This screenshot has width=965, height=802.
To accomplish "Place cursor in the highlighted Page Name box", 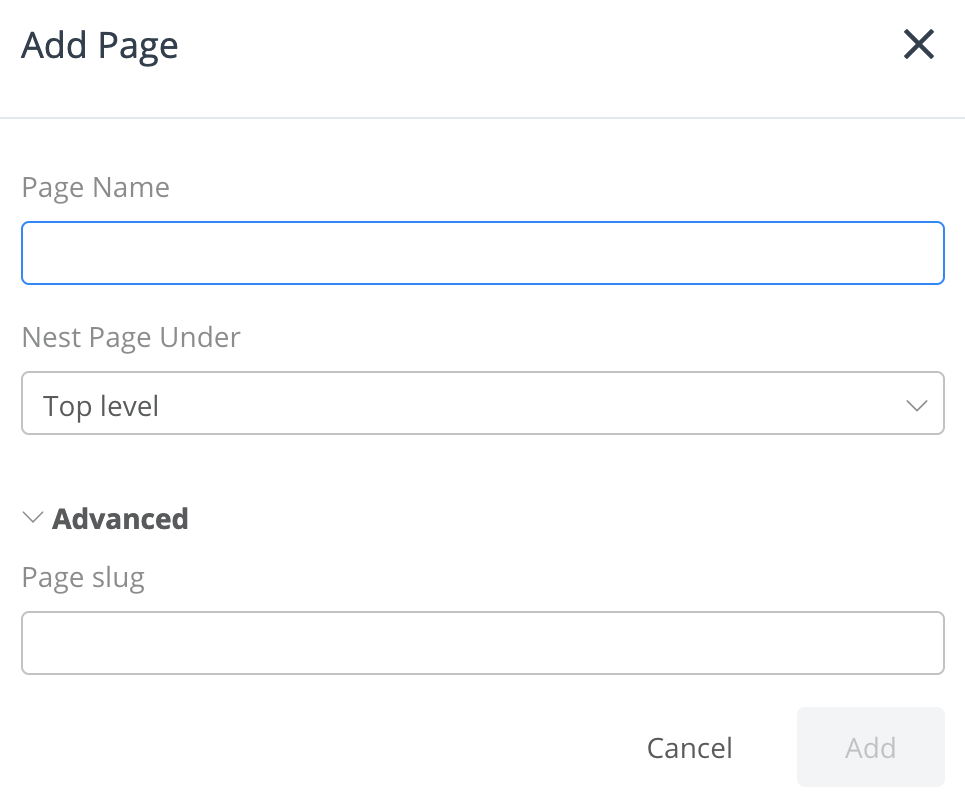I will tap(482, 253).
